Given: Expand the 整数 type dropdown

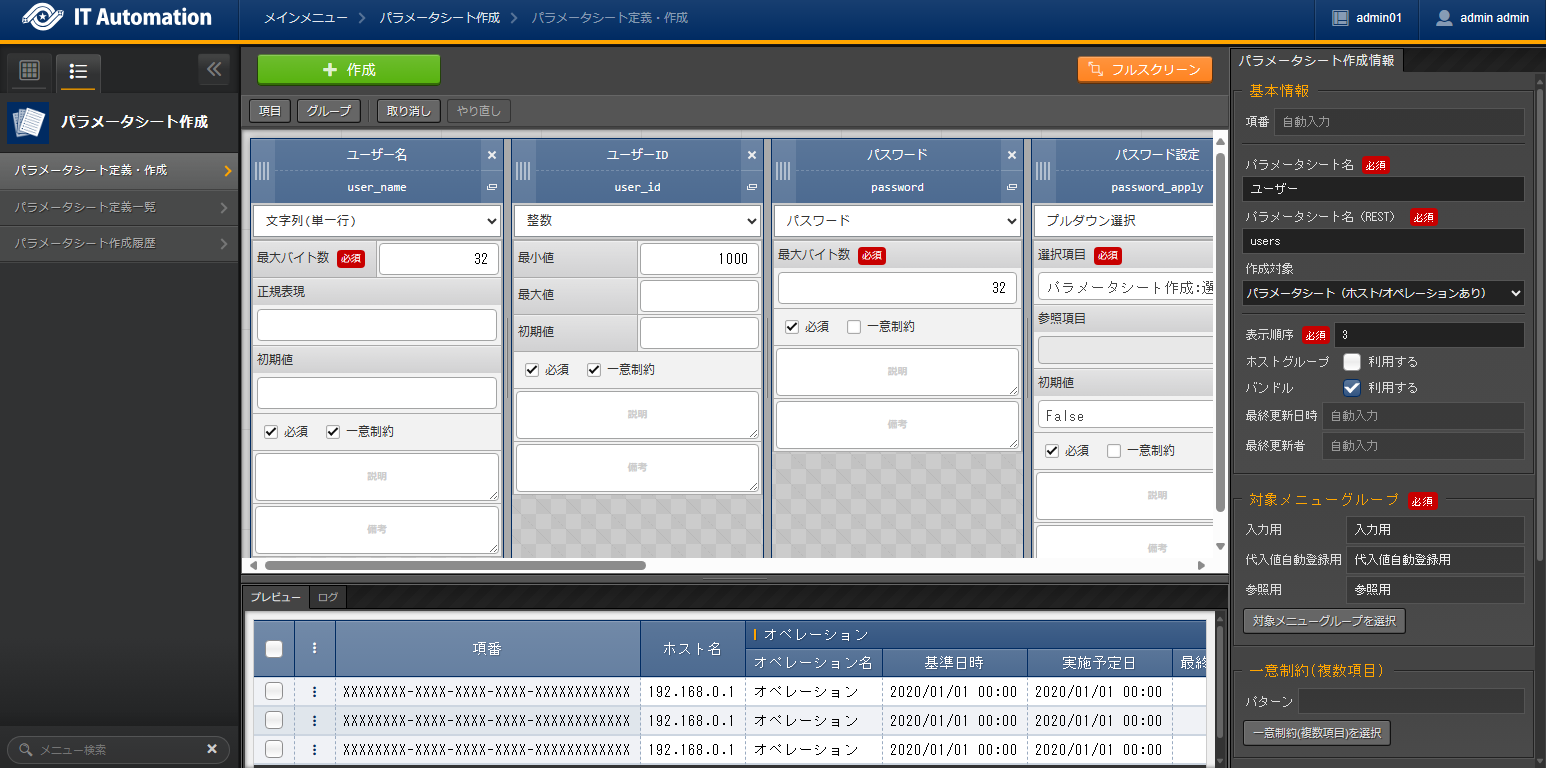Looking at the screenshot, I should pos(637,221).
